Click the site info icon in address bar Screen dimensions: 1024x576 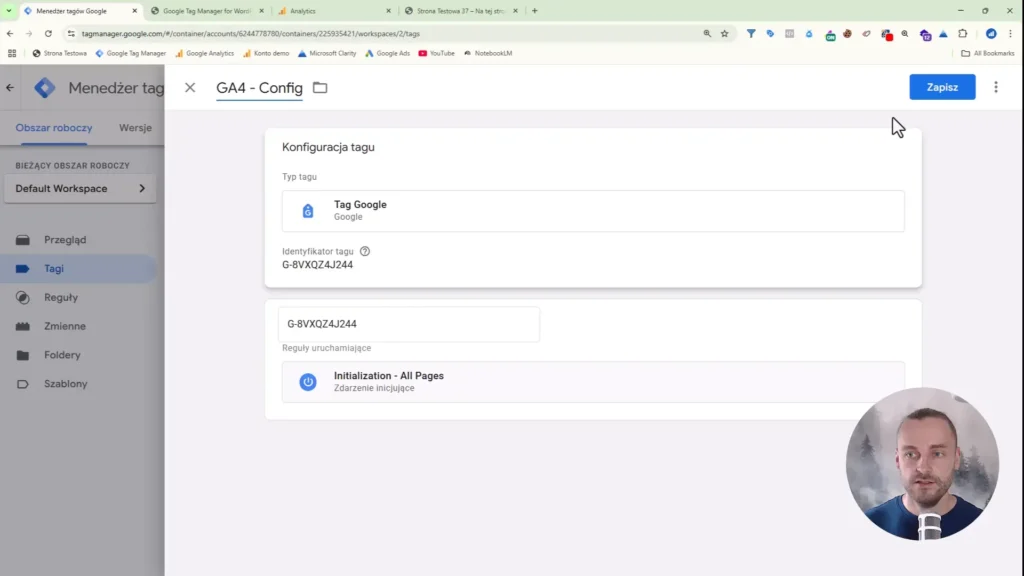click(71, 33)
